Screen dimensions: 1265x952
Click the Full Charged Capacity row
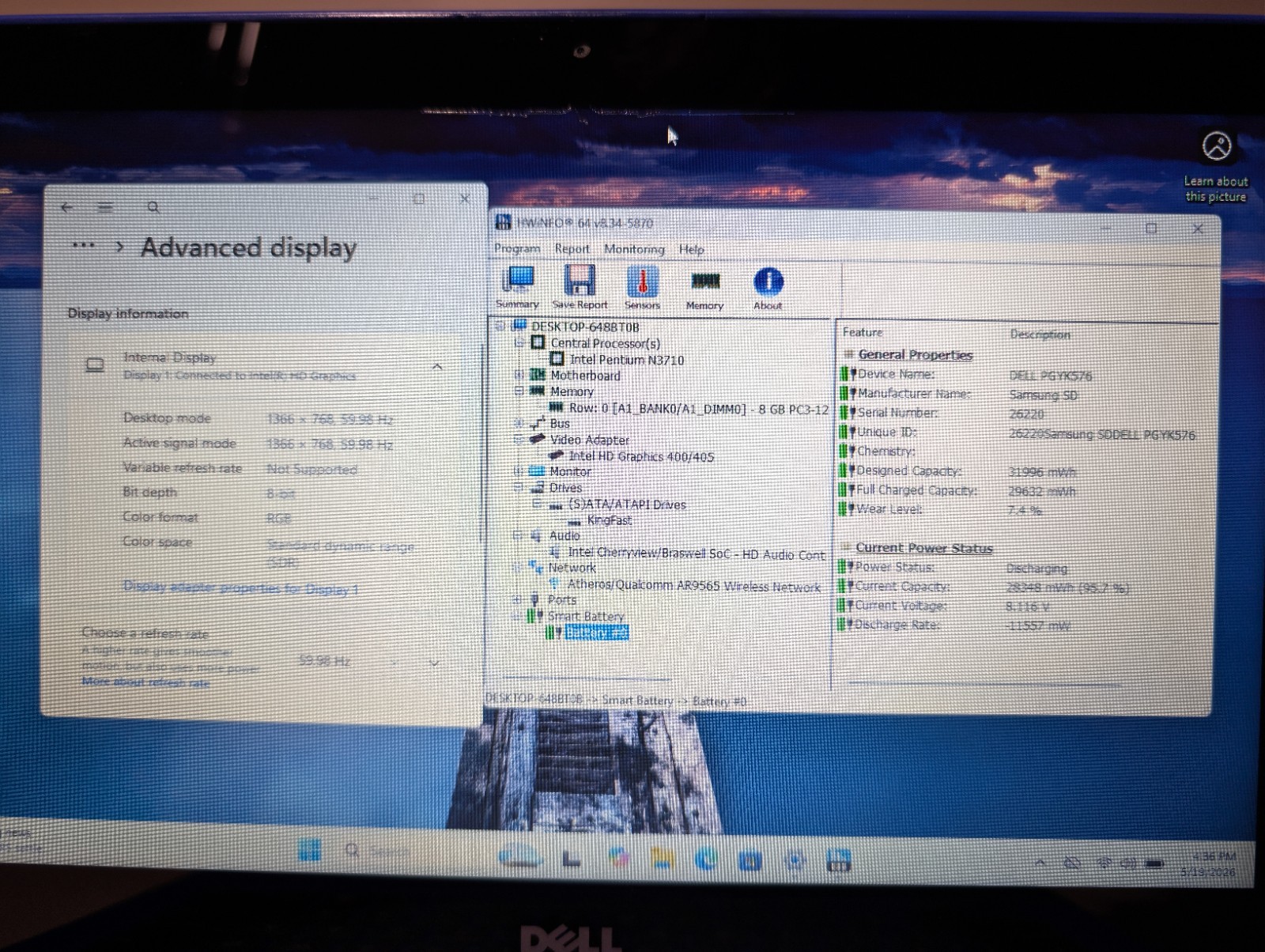(x=958, y=491)
